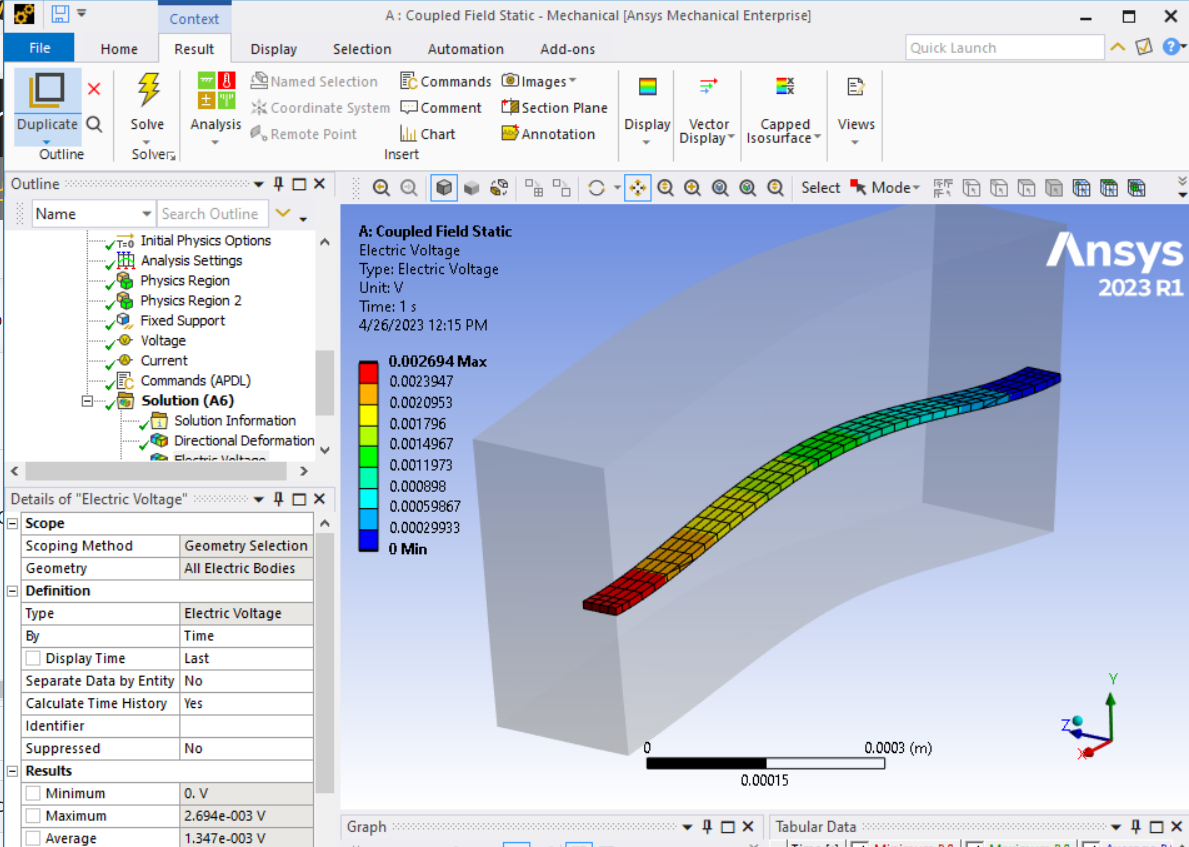Click the Calculate Time History value Yes
The height and width of the screenshot is (847, 1189).
(x=246, y=704)
